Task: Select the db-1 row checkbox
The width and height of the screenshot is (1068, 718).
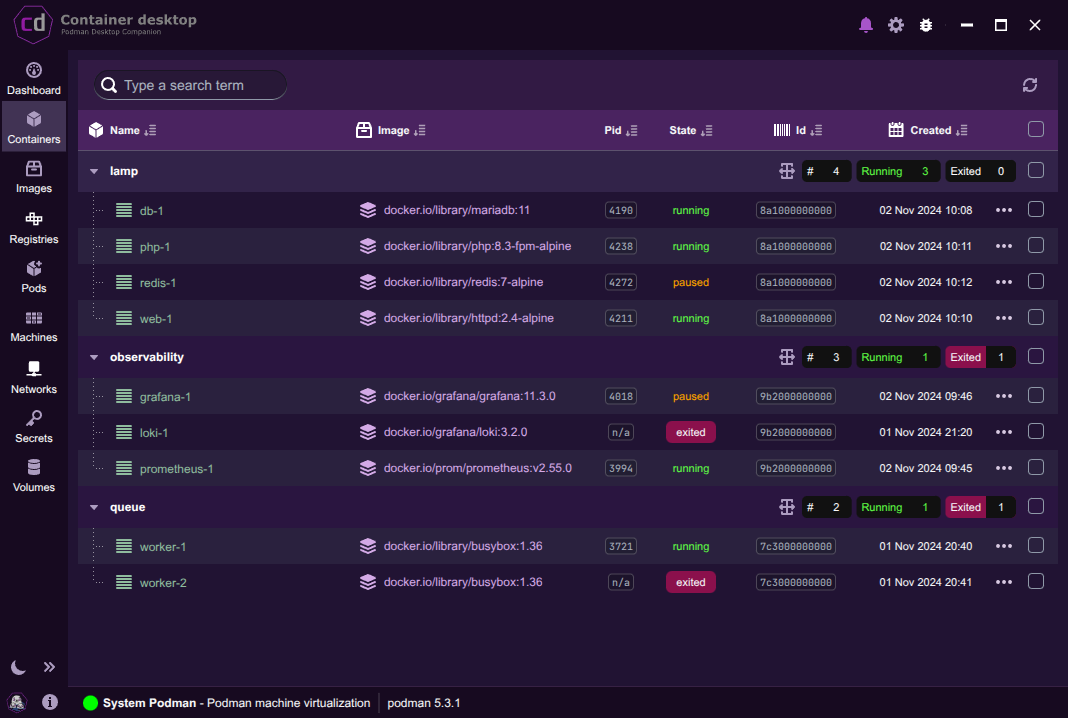Action: [x=1036, y=209]
